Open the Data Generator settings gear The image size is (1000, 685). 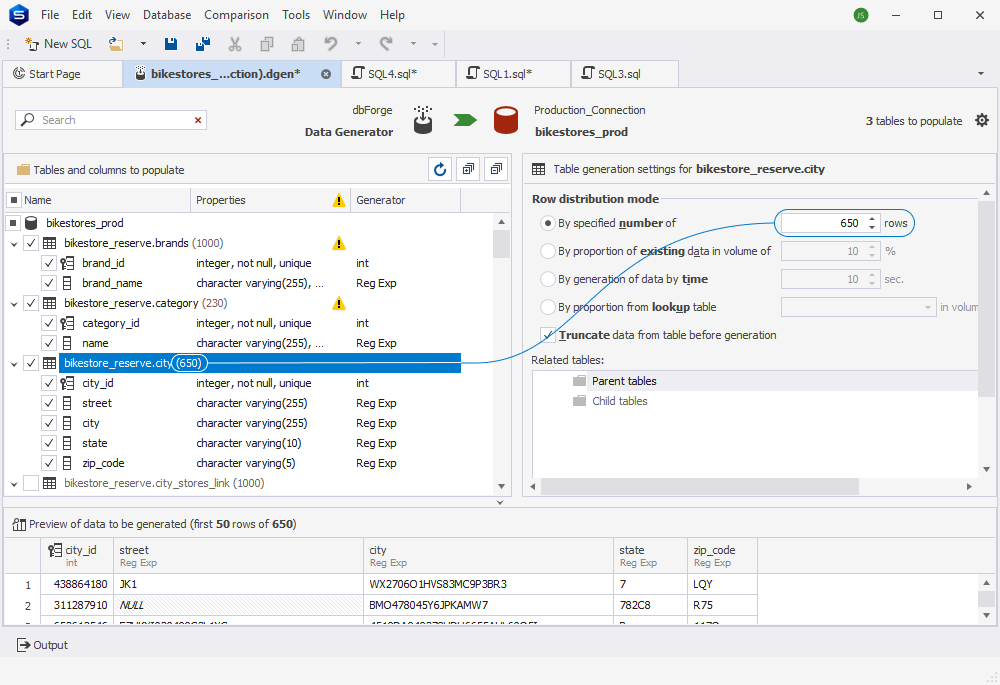point(982,120)
